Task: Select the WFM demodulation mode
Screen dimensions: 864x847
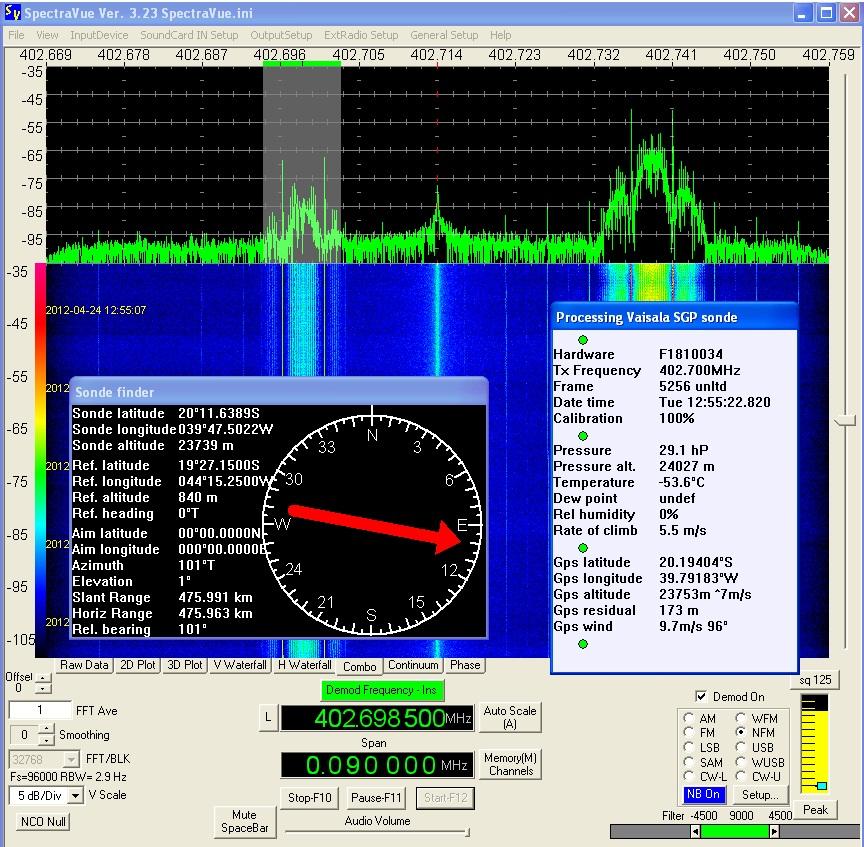Action: tap(743, 718)
